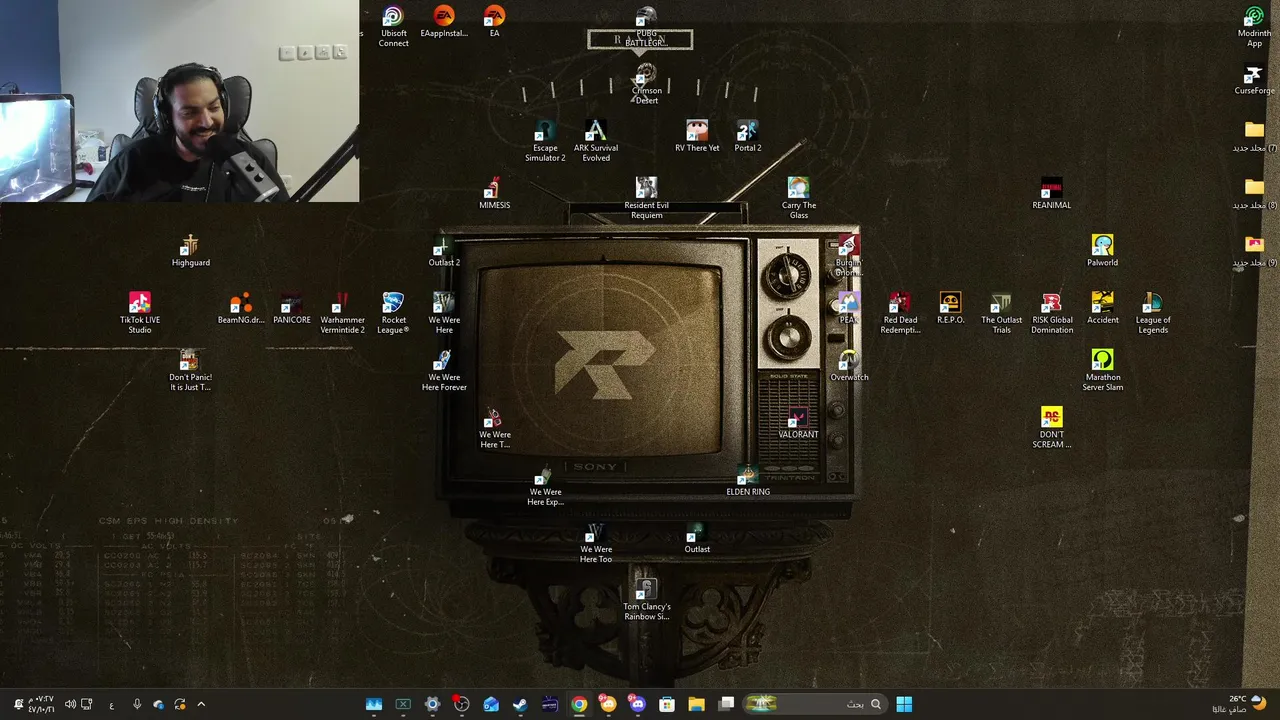The image size is (1280, 720).
Task: Click the We Were Here Expeditions shortcut
Action: (545, 486)
